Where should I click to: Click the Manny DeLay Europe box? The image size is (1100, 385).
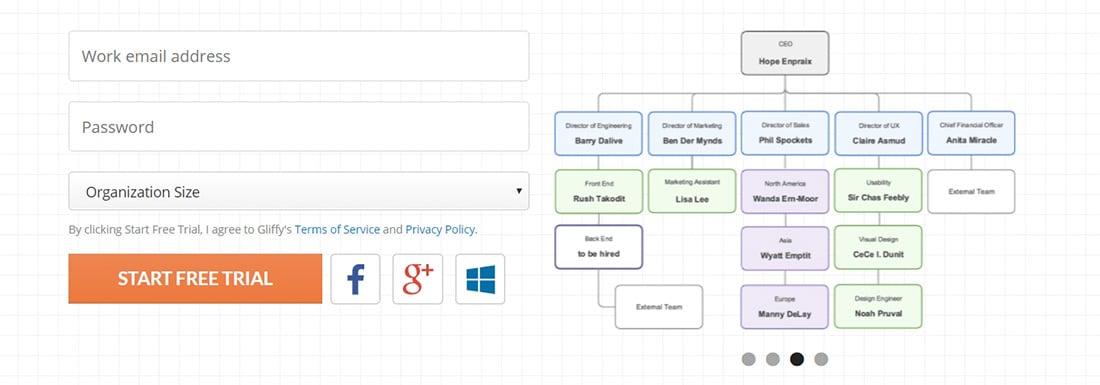785,307
